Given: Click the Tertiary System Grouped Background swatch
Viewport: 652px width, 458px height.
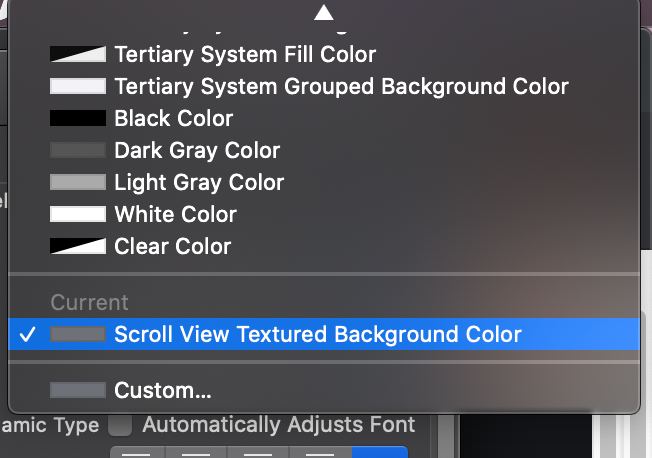Looking at the screenshot, I should 78,86.
